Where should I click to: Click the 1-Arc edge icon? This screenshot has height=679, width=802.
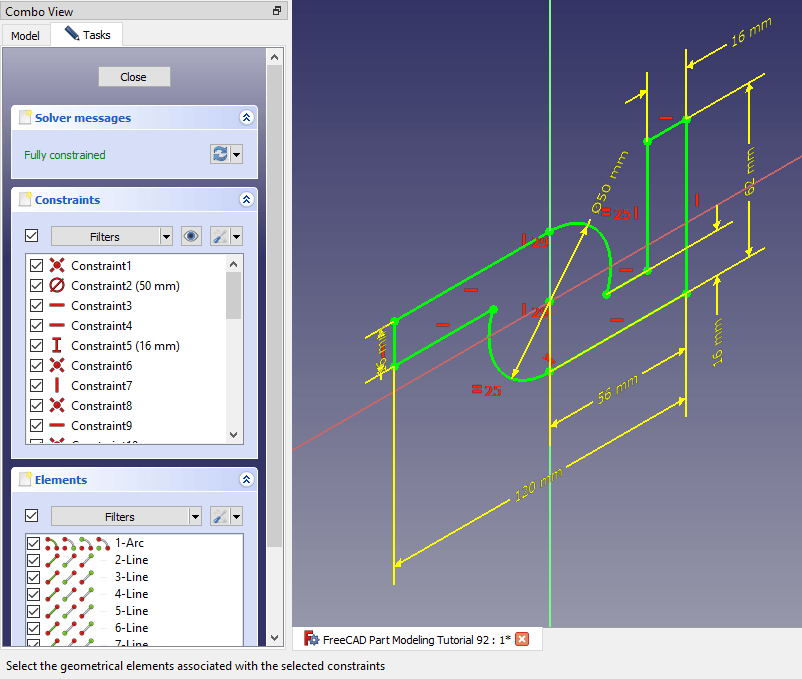pos(52,543)
